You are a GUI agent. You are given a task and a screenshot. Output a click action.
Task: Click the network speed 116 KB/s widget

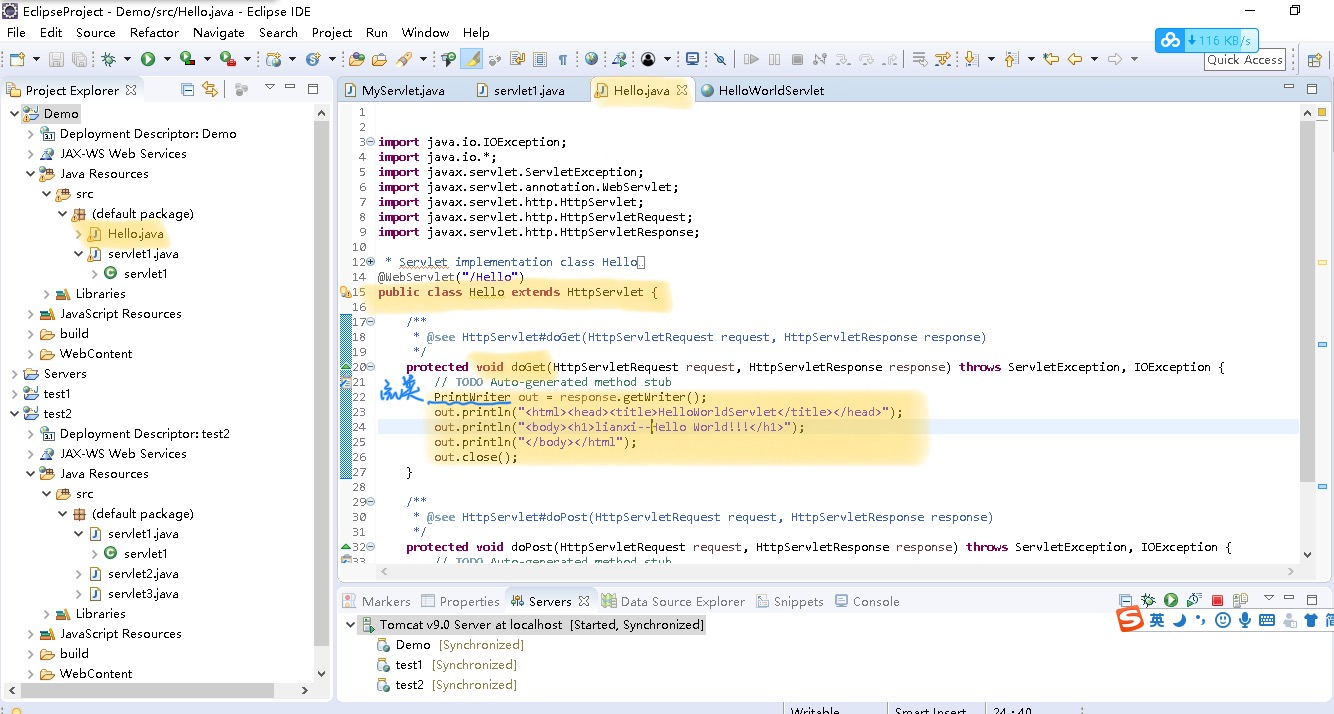(x=1206, y=40)
